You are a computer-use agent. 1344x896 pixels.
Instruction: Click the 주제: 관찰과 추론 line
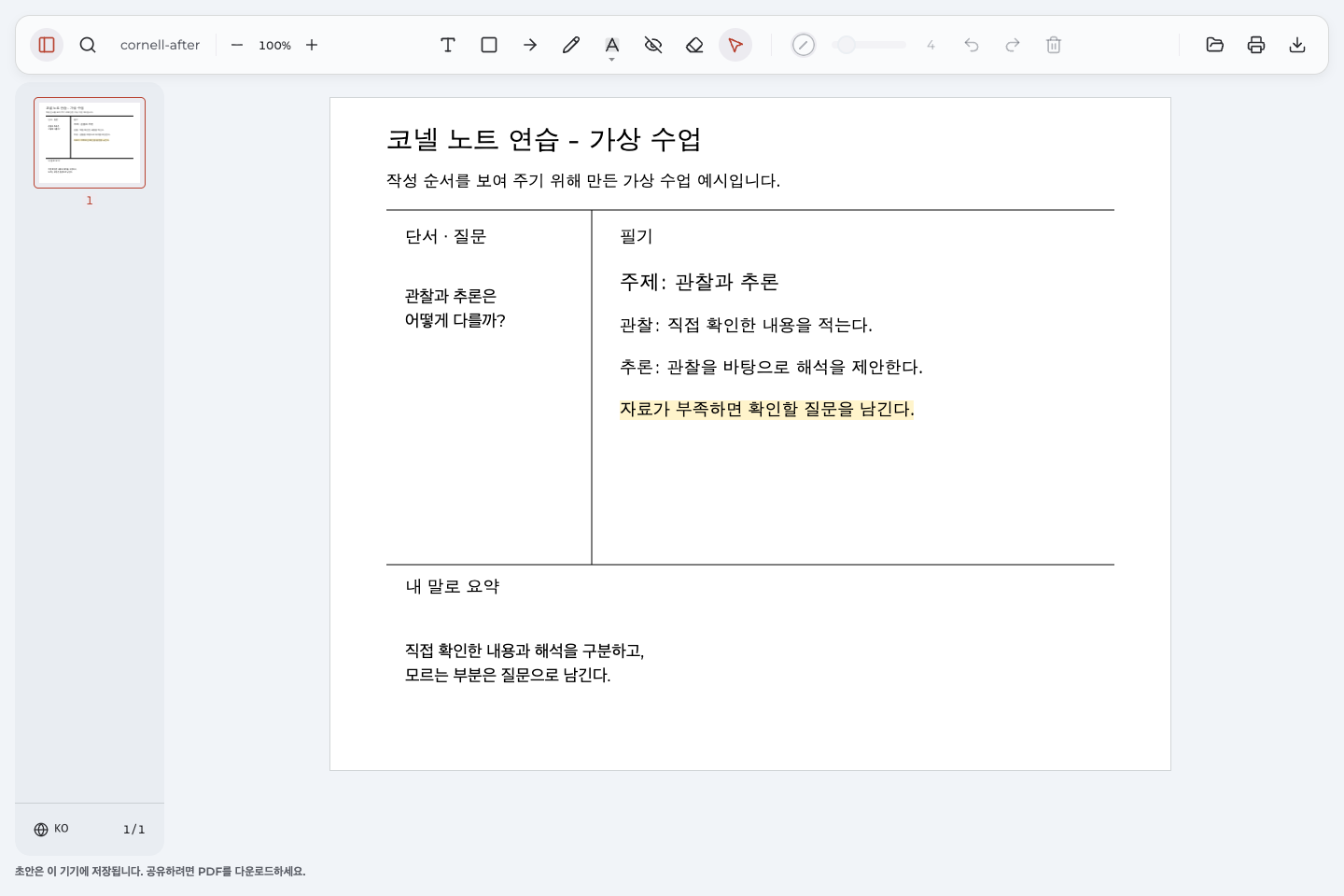[x=699, y=282]
